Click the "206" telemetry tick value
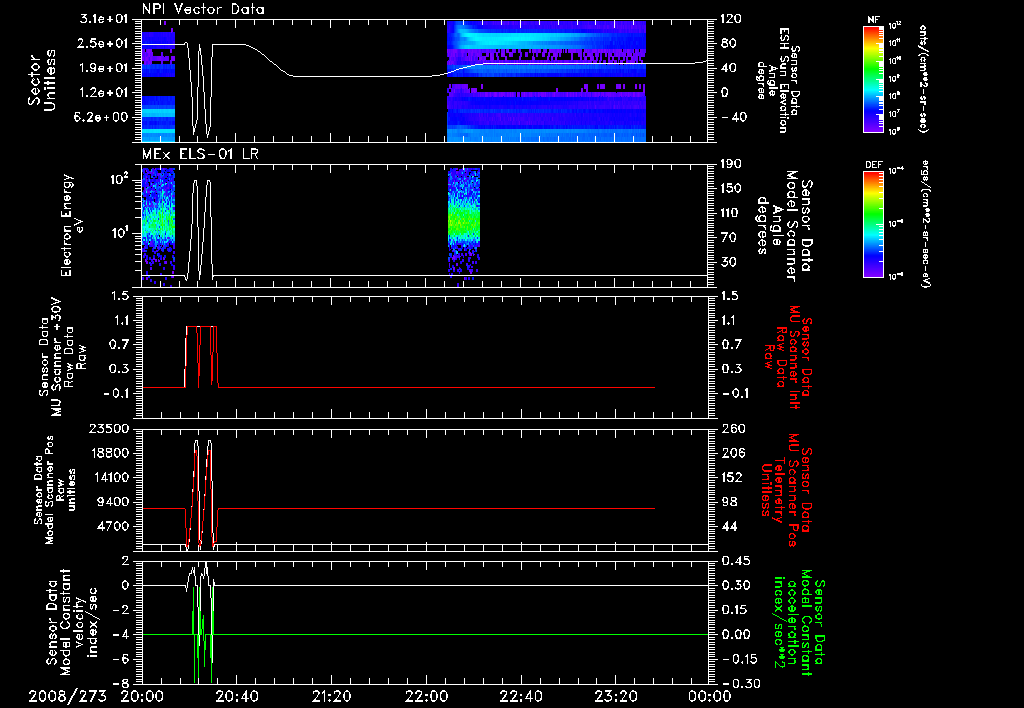 tap(733, 453)
